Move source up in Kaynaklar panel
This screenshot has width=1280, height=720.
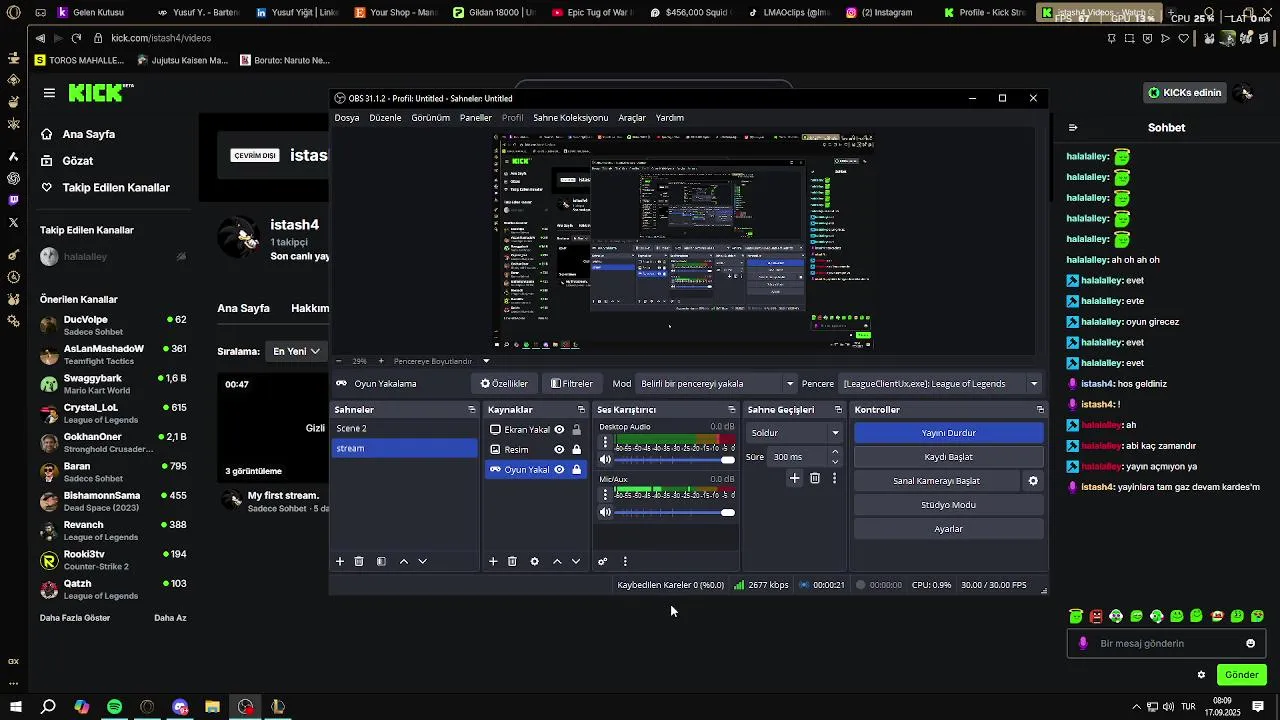point(557,562)
